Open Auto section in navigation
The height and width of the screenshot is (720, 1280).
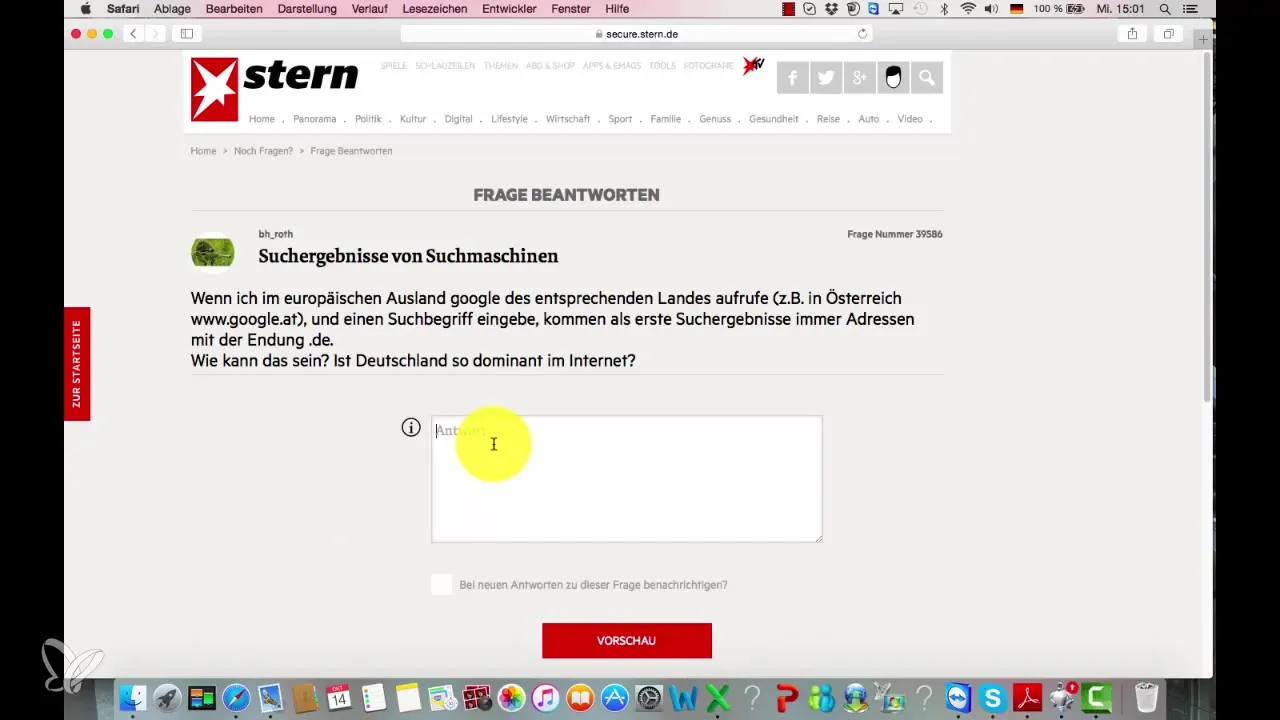868,119
